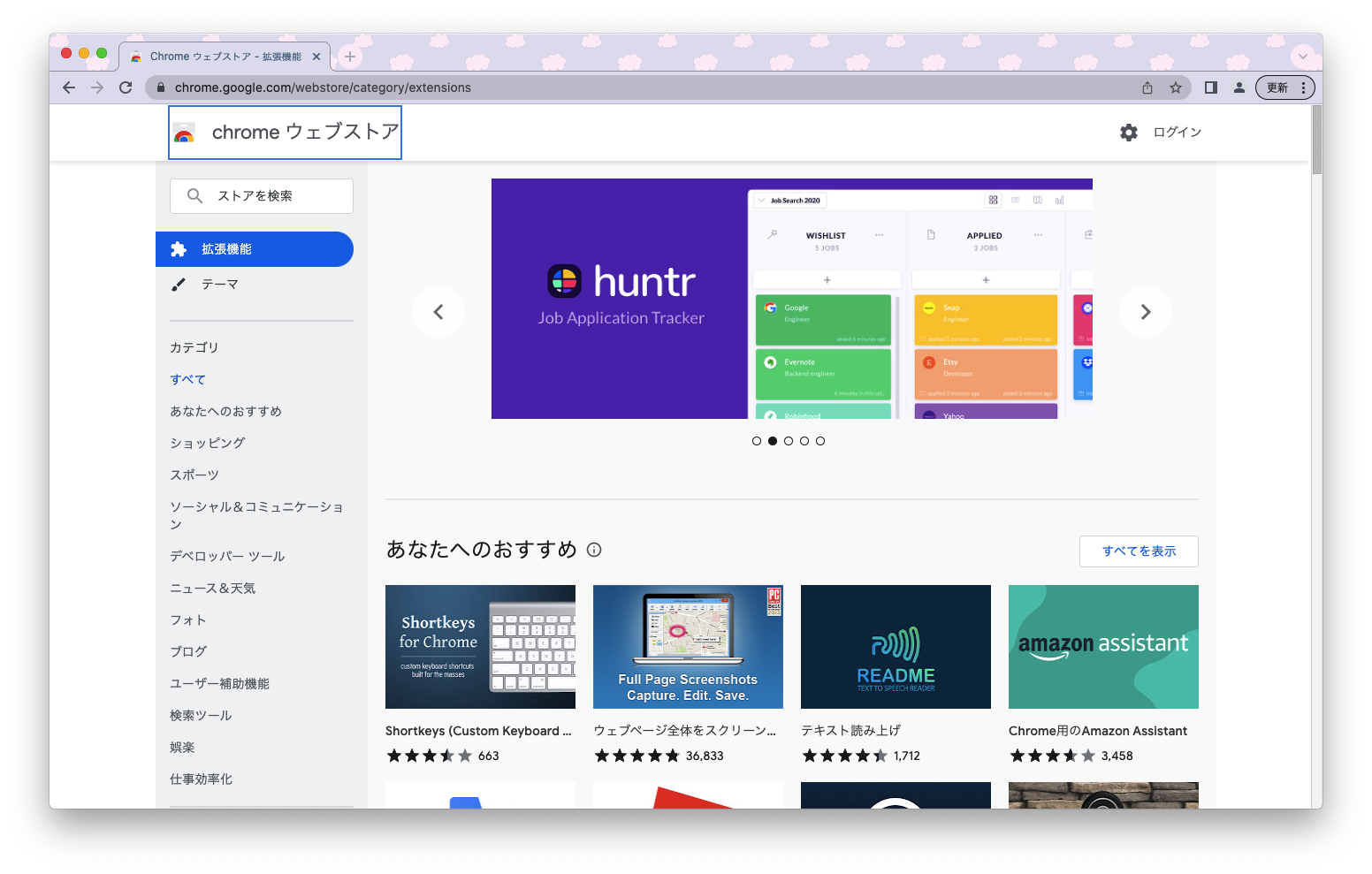Choose the ユーザー補助機能 category
The image size is (1372, 874).
pos(219,684)
